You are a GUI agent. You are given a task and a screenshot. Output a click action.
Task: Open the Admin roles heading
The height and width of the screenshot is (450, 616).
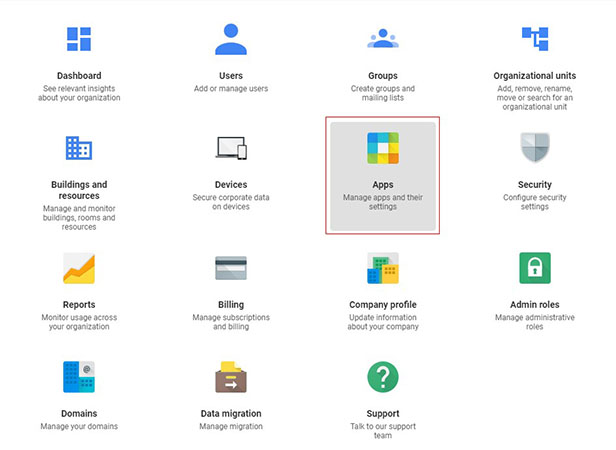tap(535, 305)
